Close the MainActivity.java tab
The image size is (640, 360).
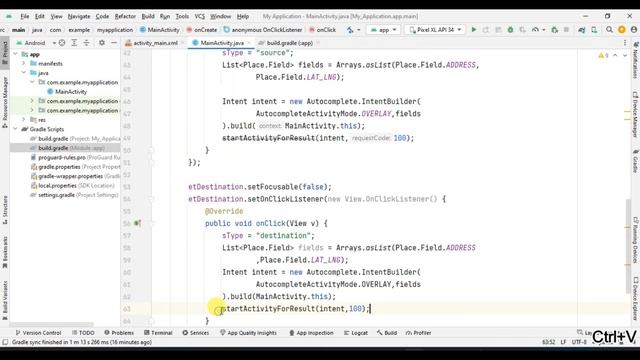(249, 43)
